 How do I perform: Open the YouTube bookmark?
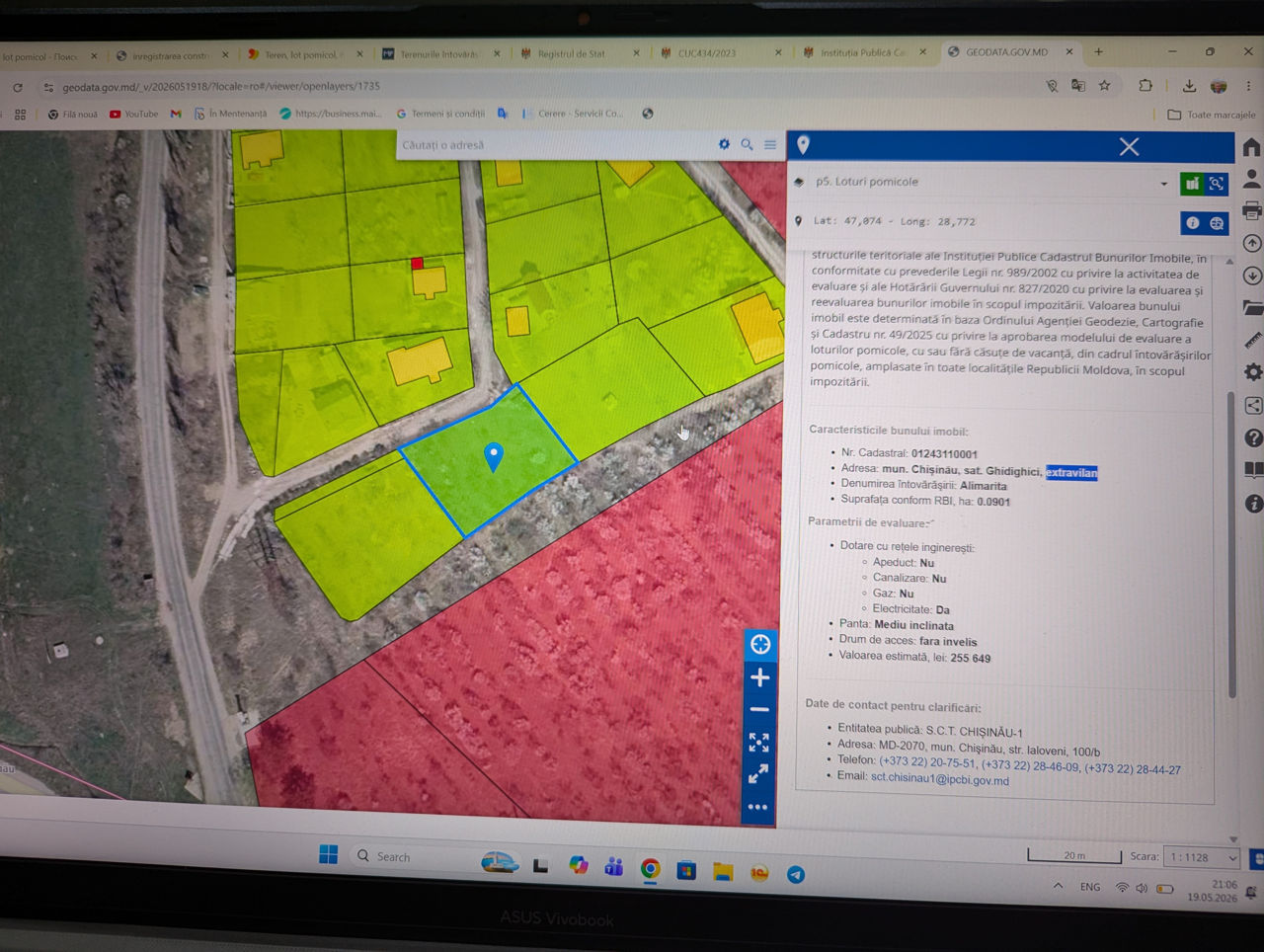pyautogui.click(x=133, y=115)
